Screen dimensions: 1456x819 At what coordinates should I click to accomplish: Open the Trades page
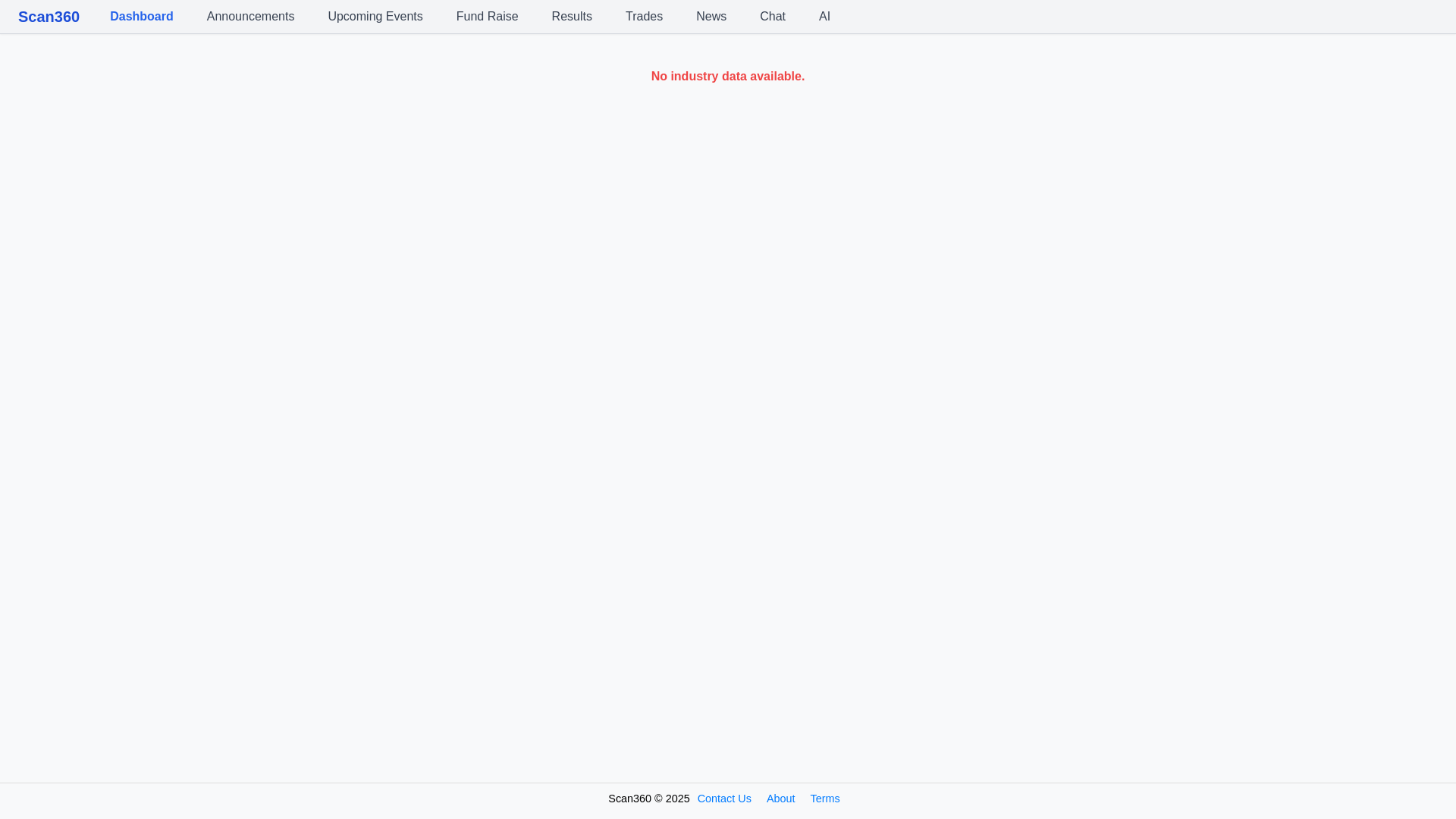coord(644,17)
